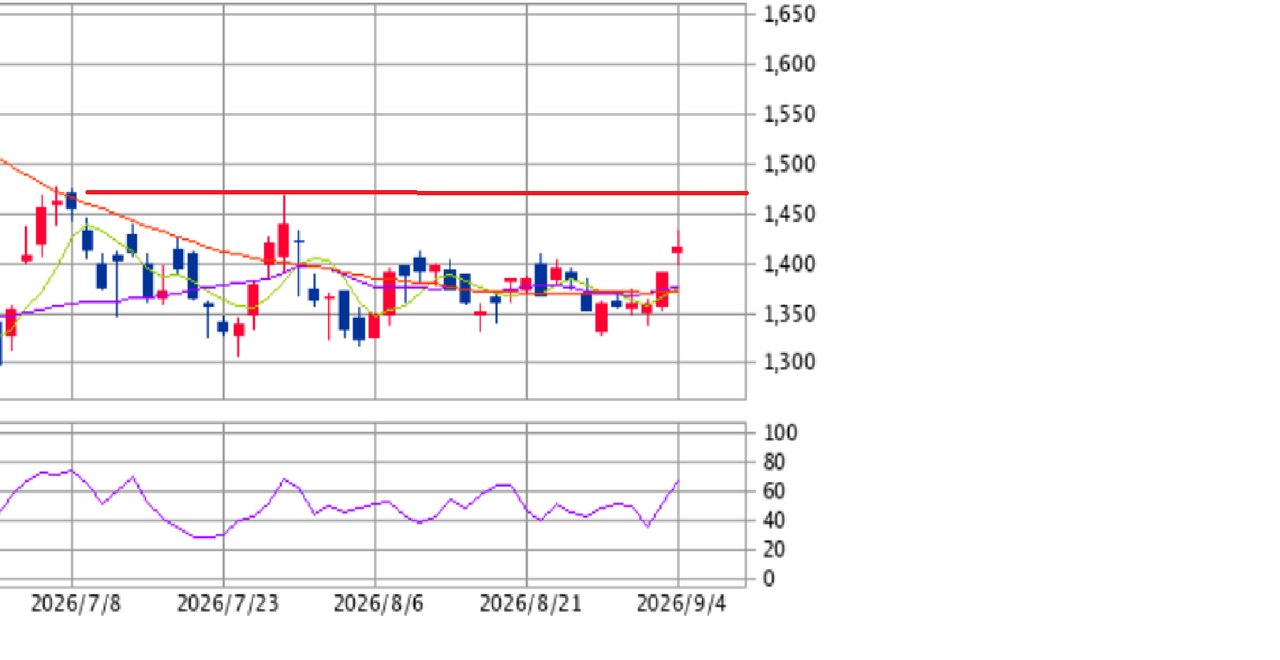This screenshot has width=1280, height=660.
Task: Click the 100 oscillator scale label
Action: pos(780,433)
